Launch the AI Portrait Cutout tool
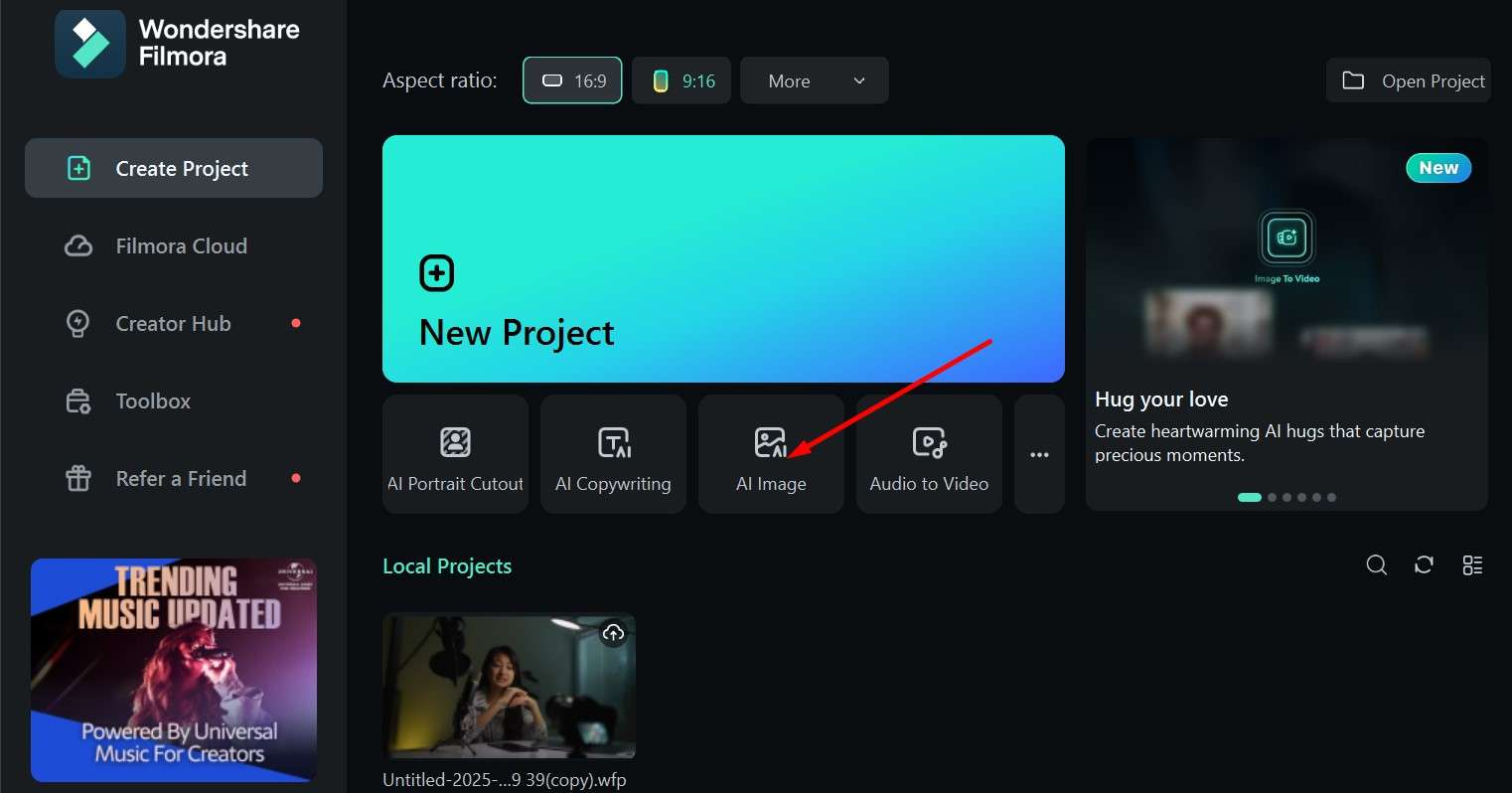 pyautogui.click(x=455, y=454)
